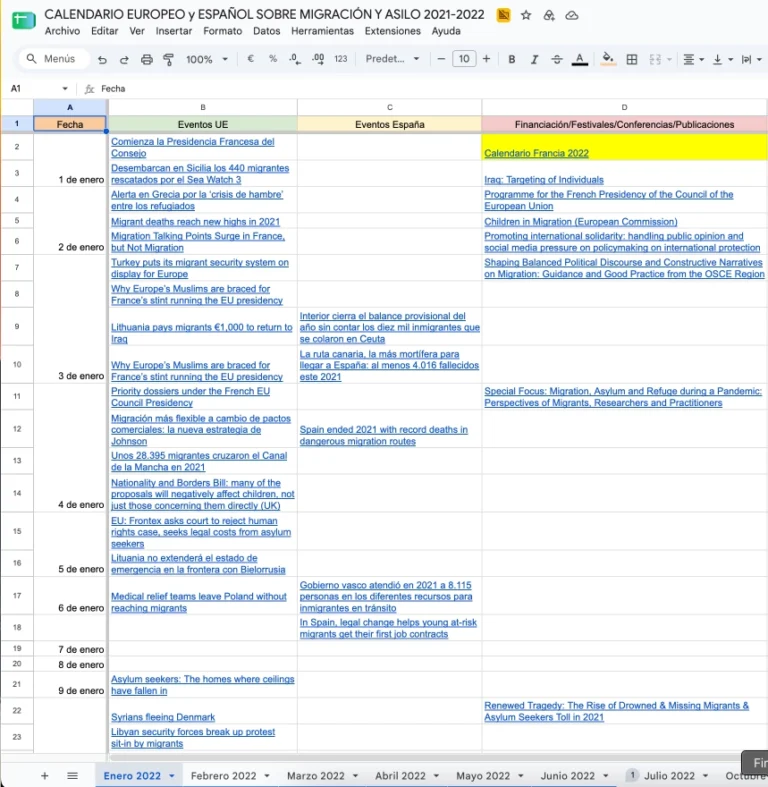The height and width of the screenshot is (787, 768).
Task: Open the borders tool
Action: pos(631,59)
